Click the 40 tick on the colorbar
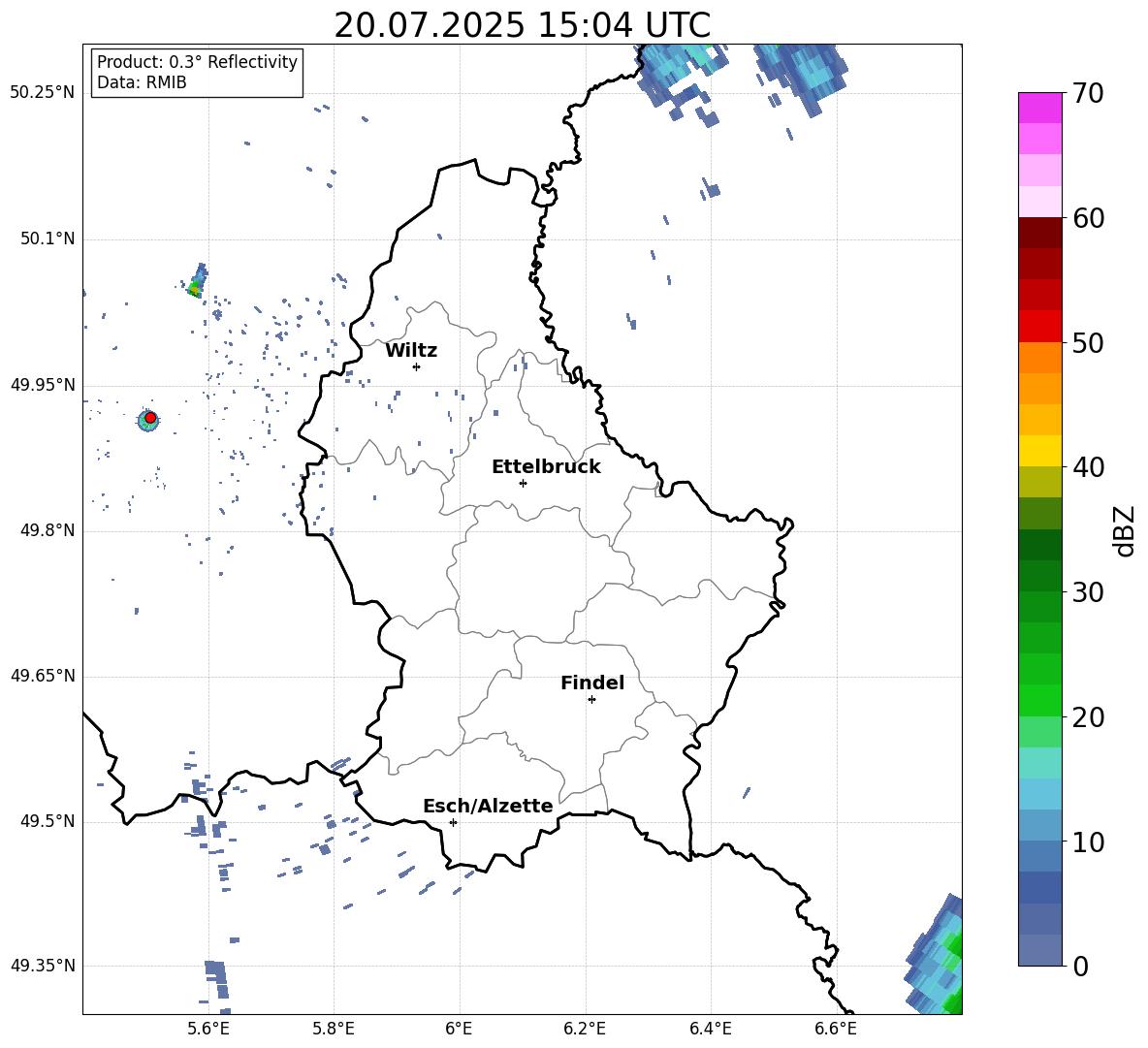This screenshot has height=1048, width=1148. (x=1088, y=467)
